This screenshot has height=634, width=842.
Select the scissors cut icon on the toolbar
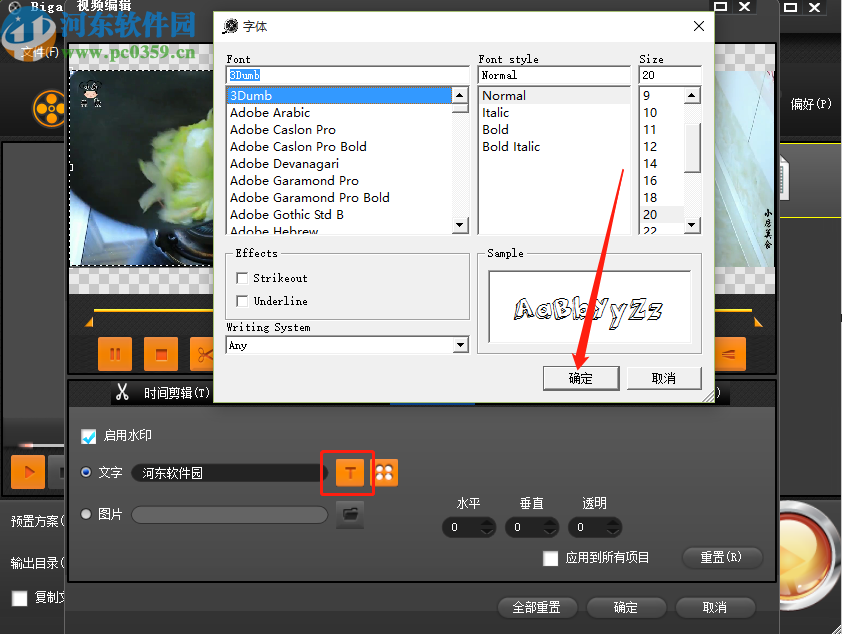pos(202,354)
